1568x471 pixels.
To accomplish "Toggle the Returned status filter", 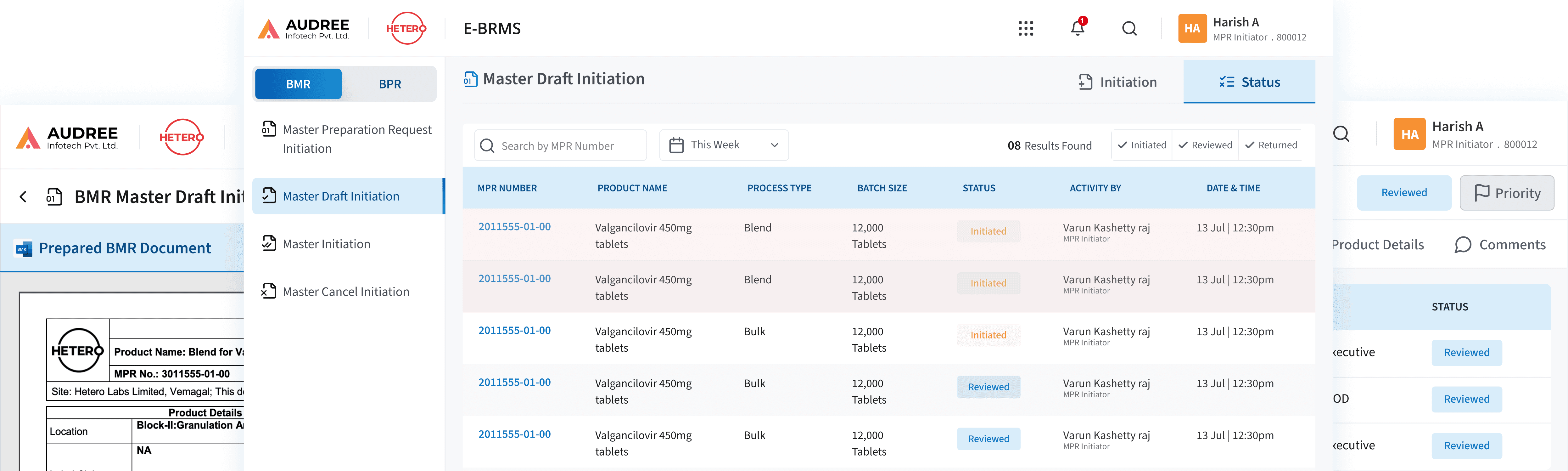I will [x=1271, y=145].
